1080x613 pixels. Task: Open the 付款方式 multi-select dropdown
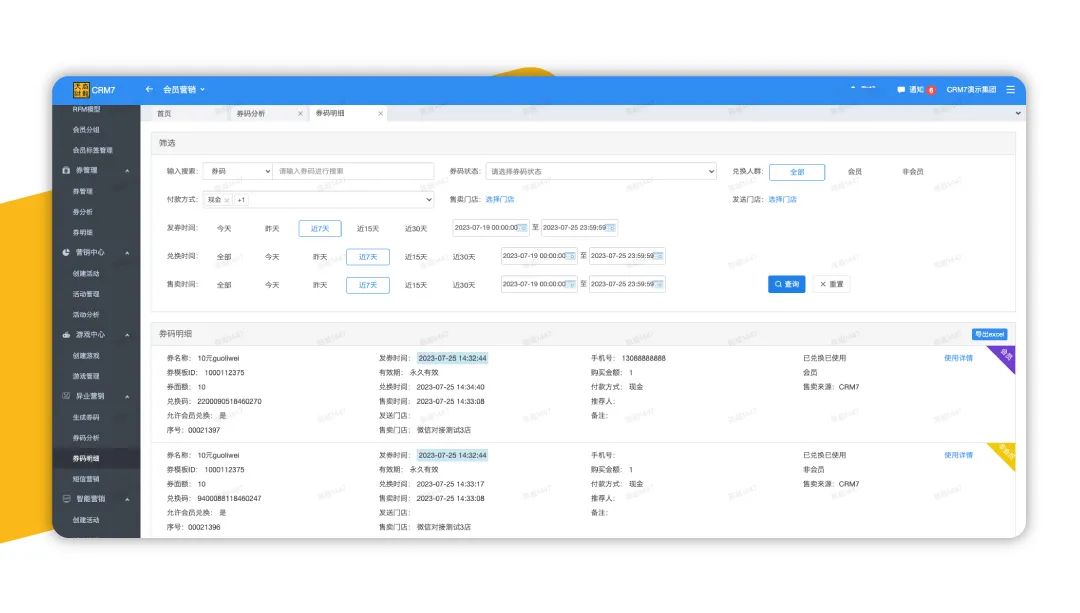click(x=318, y=200)
